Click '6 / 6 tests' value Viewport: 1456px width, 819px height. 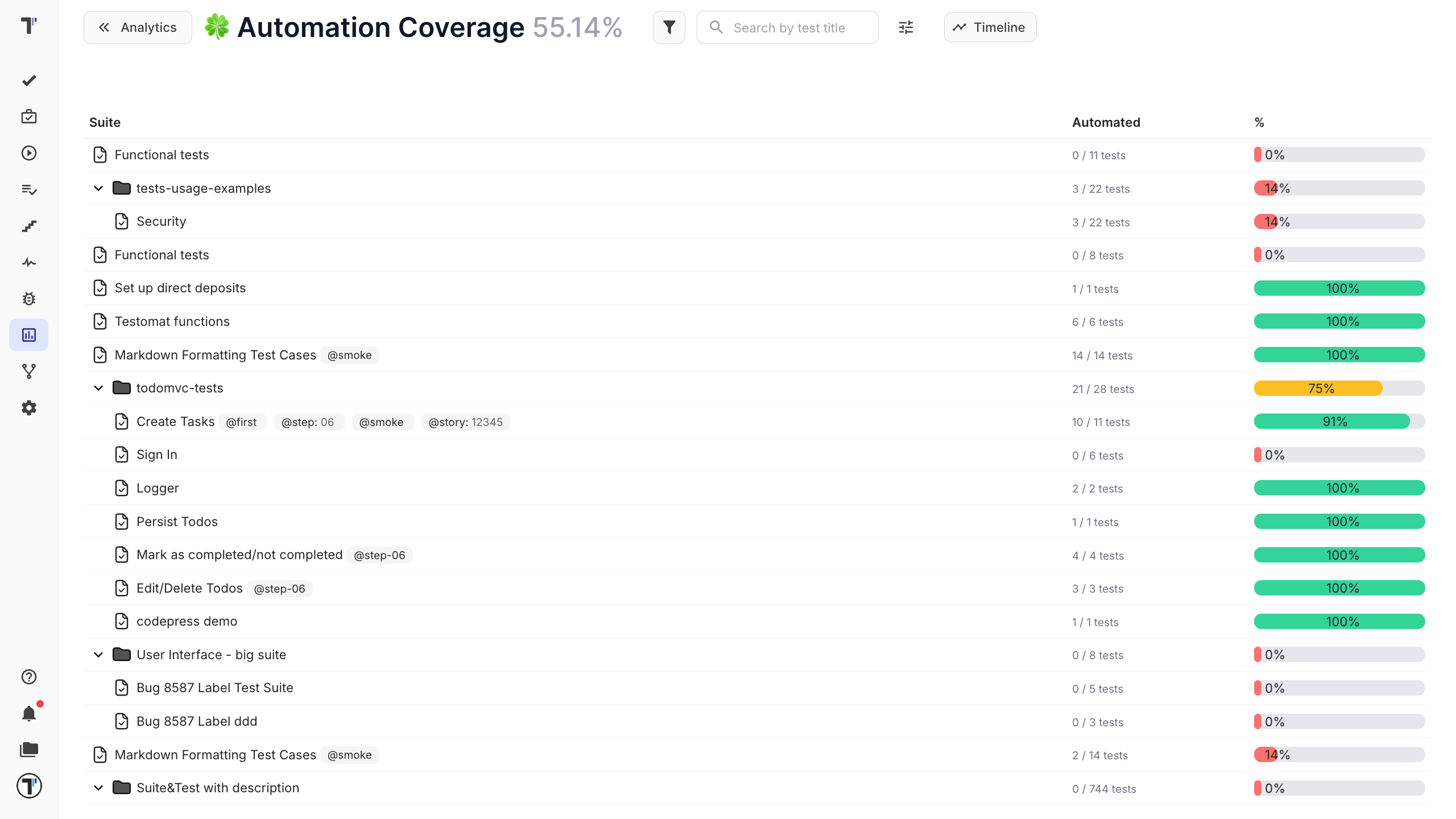tap(1098, 322)
